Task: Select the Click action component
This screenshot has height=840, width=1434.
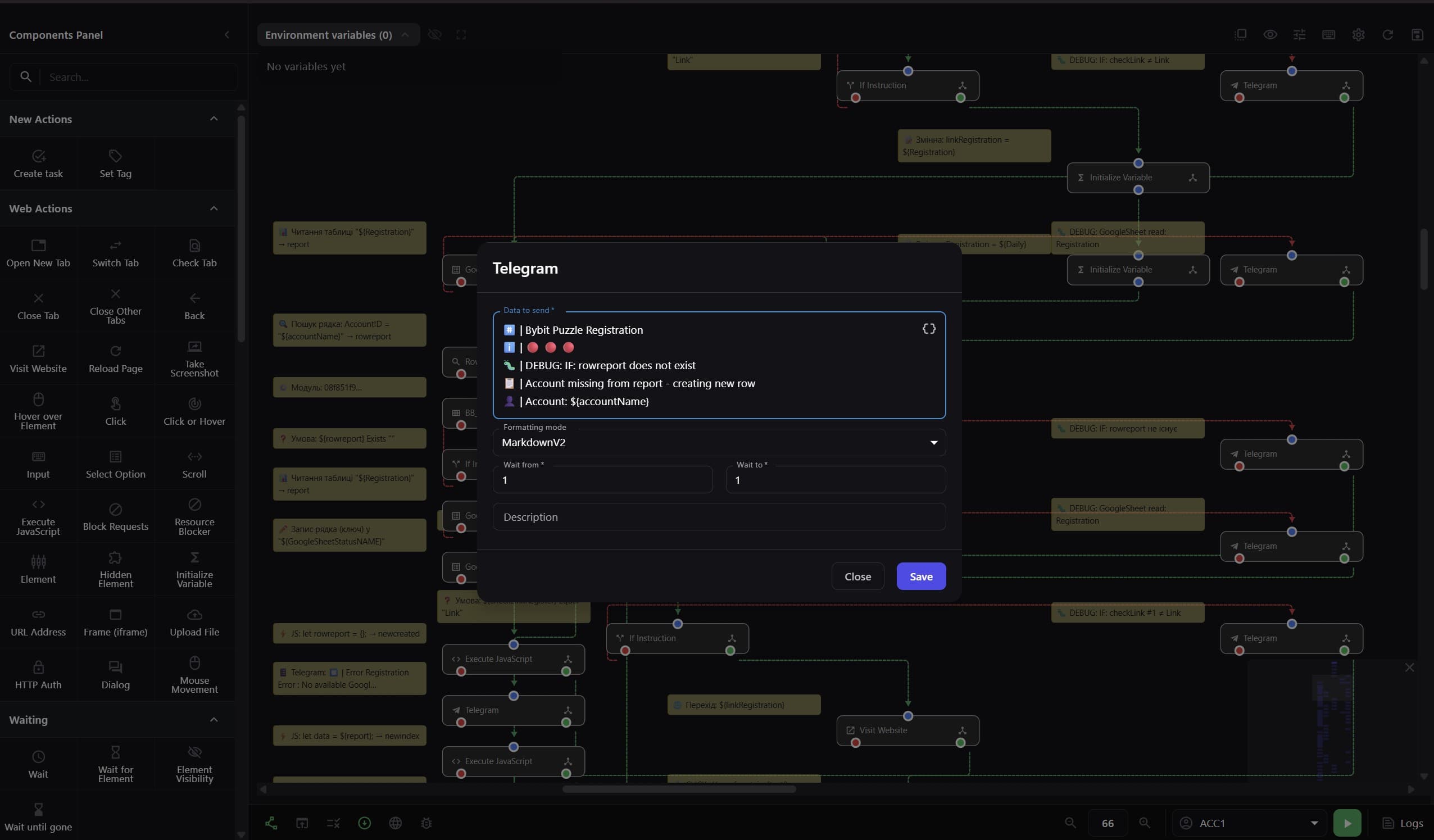Action: click(x=116, y=411)
